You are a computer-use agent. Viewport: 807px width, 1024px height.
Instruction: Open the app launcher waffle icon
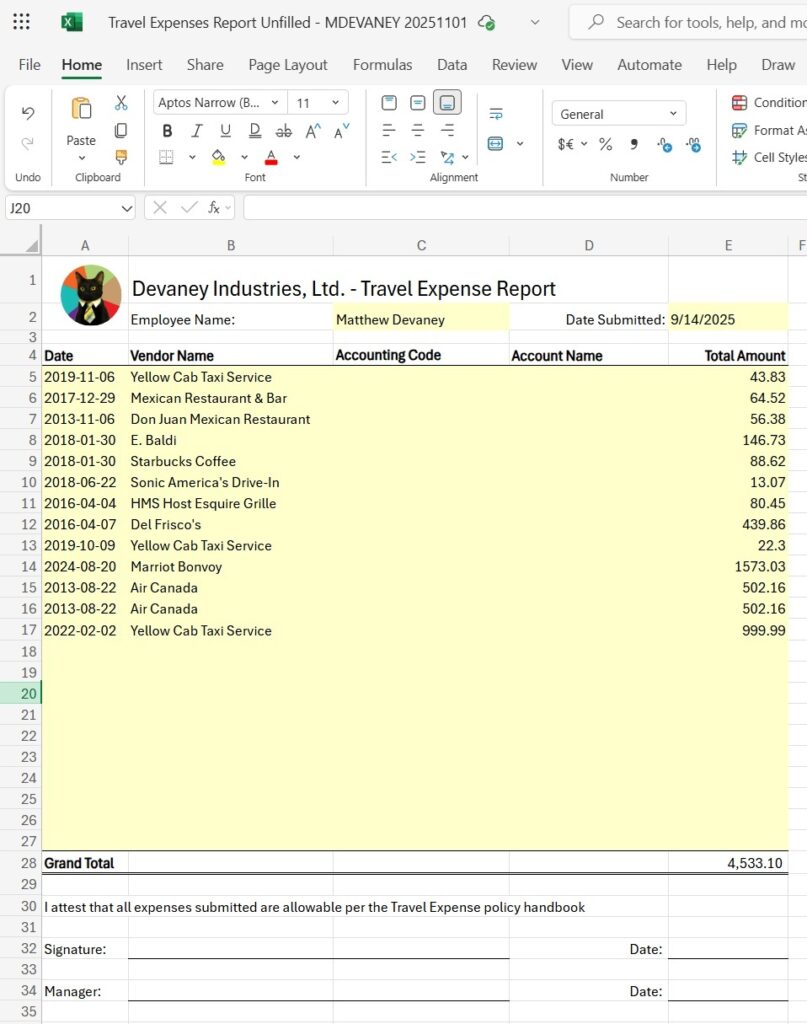[x=21, y=22]
